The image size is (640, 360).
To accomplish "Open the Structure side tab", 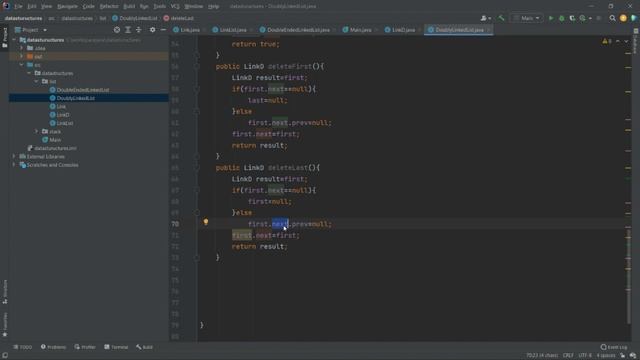I will tap(5, 291).
